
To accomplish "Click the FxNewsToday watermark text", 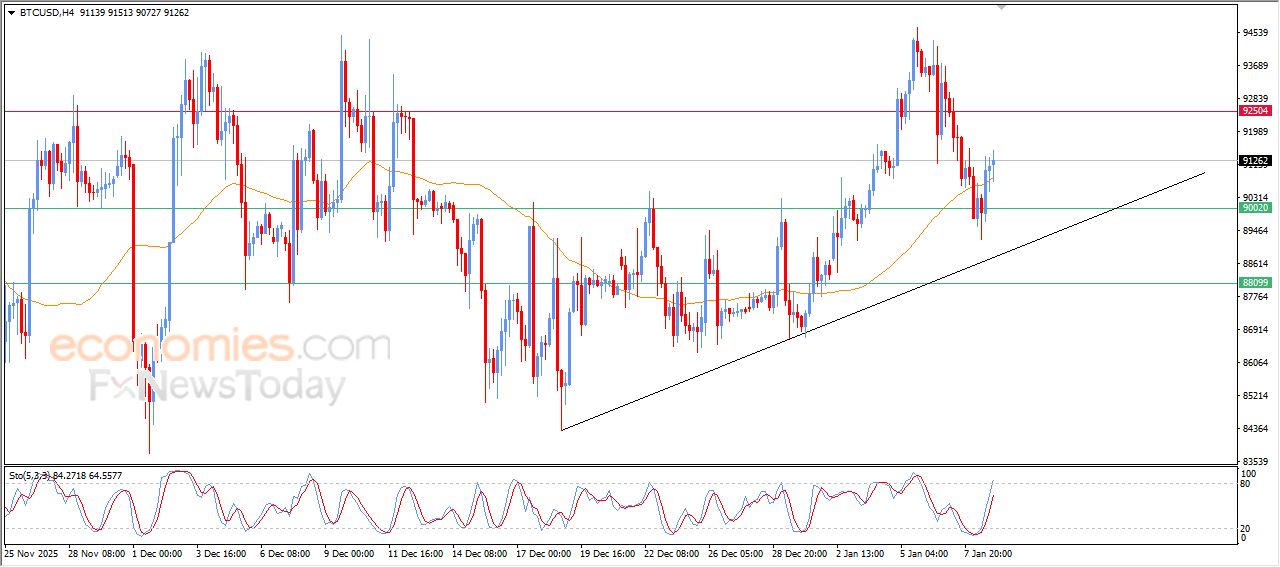I will [217, 386].
